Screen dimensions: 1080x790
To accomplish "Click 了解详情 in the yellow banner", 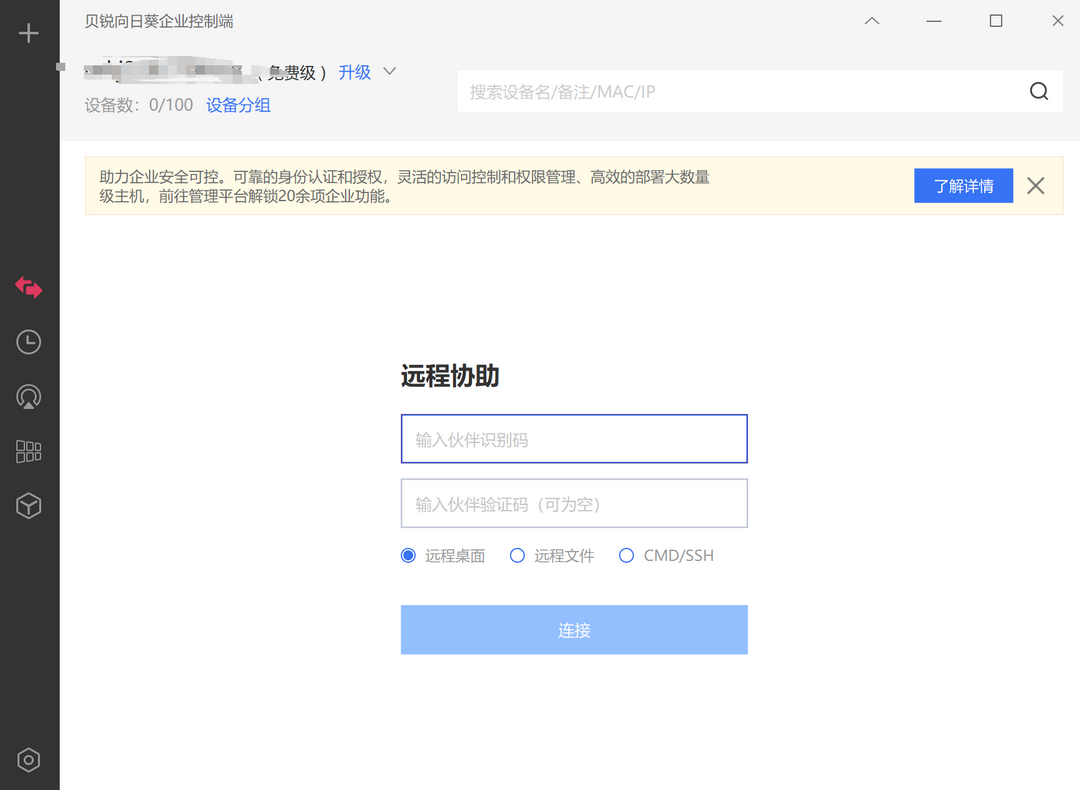I will click(963, 185).
